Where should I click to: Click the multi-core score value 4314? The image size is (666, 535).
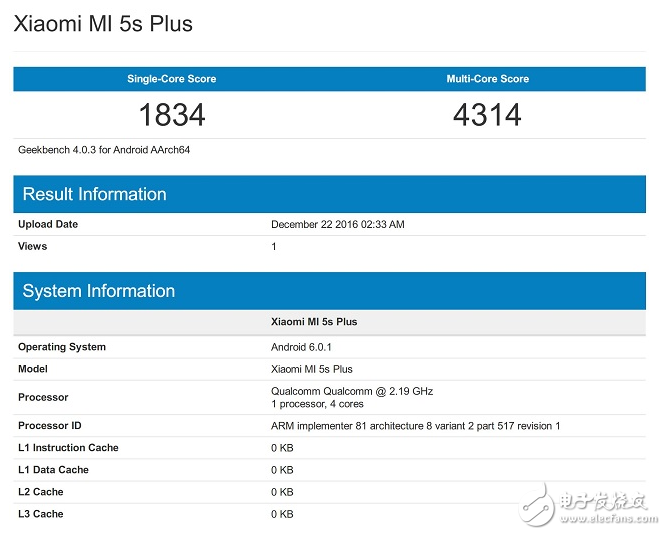487,115
